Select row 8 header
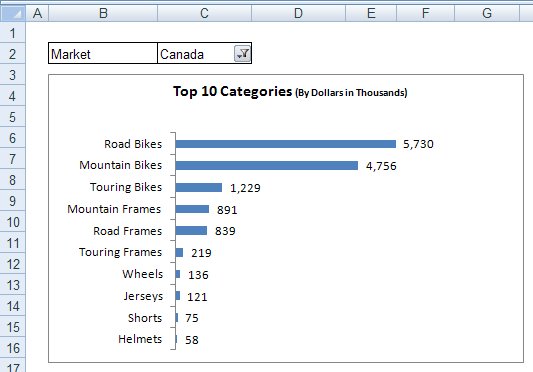This screenshot has height=372, width=533. click(13, 180)
